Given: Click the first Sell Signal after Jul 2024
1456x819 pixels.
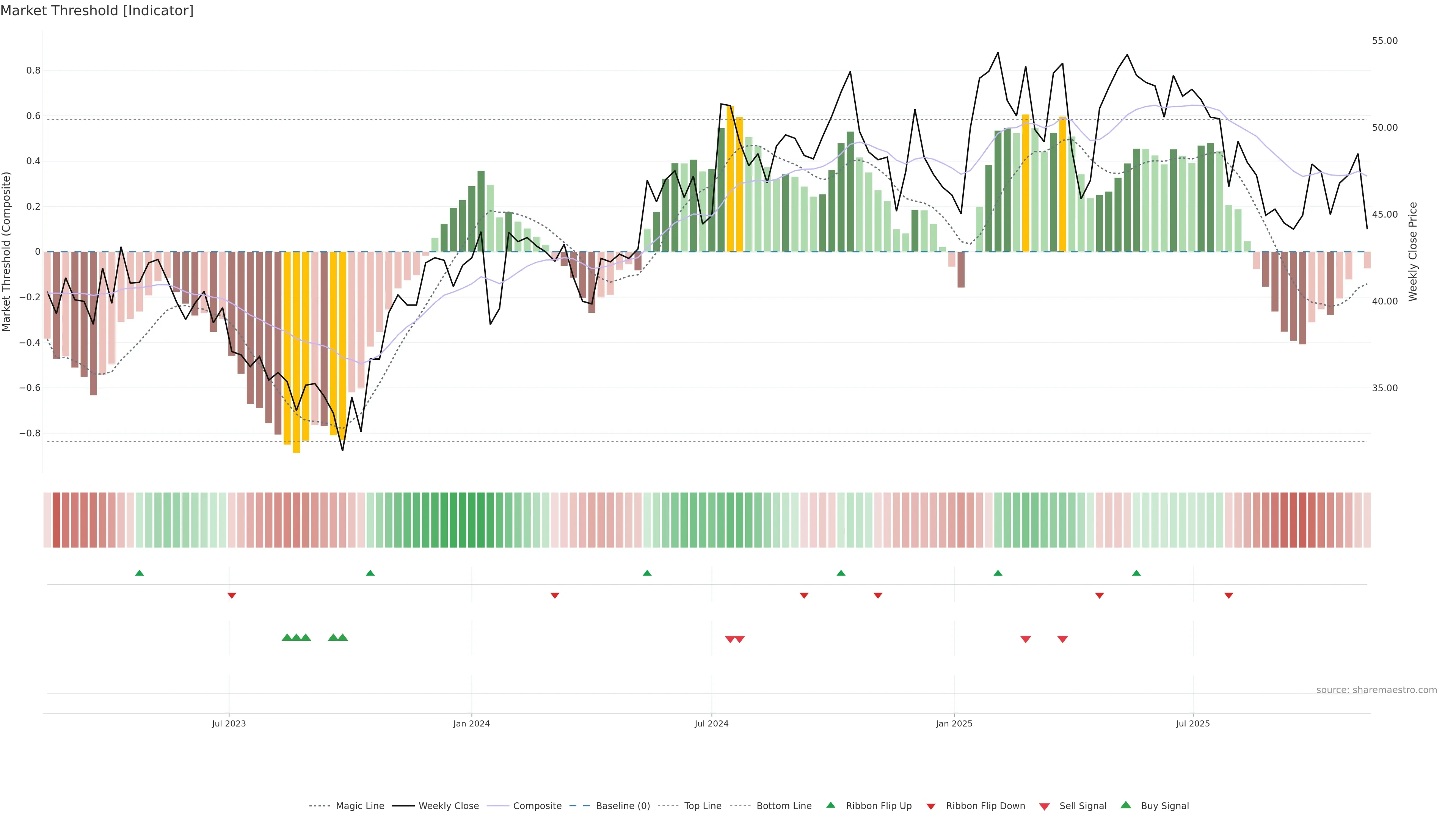Looking at the screenshot, I should 730,639.
